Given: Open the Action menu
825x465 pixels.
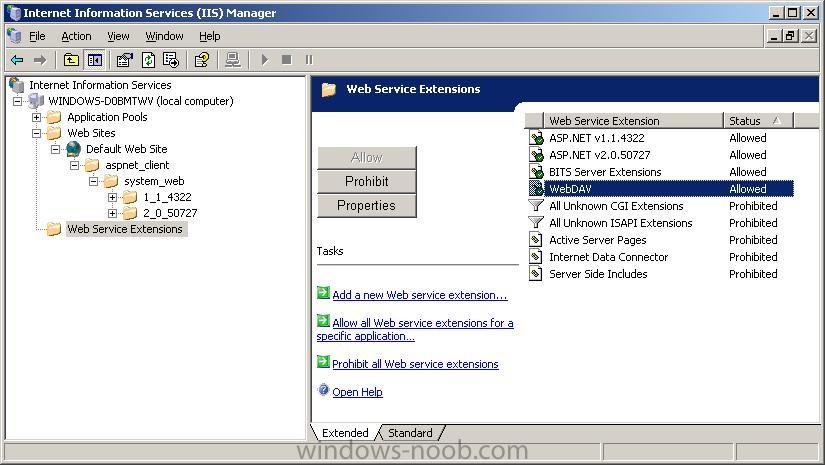Looking at the screenshot, I should click(x=76, y=36).
